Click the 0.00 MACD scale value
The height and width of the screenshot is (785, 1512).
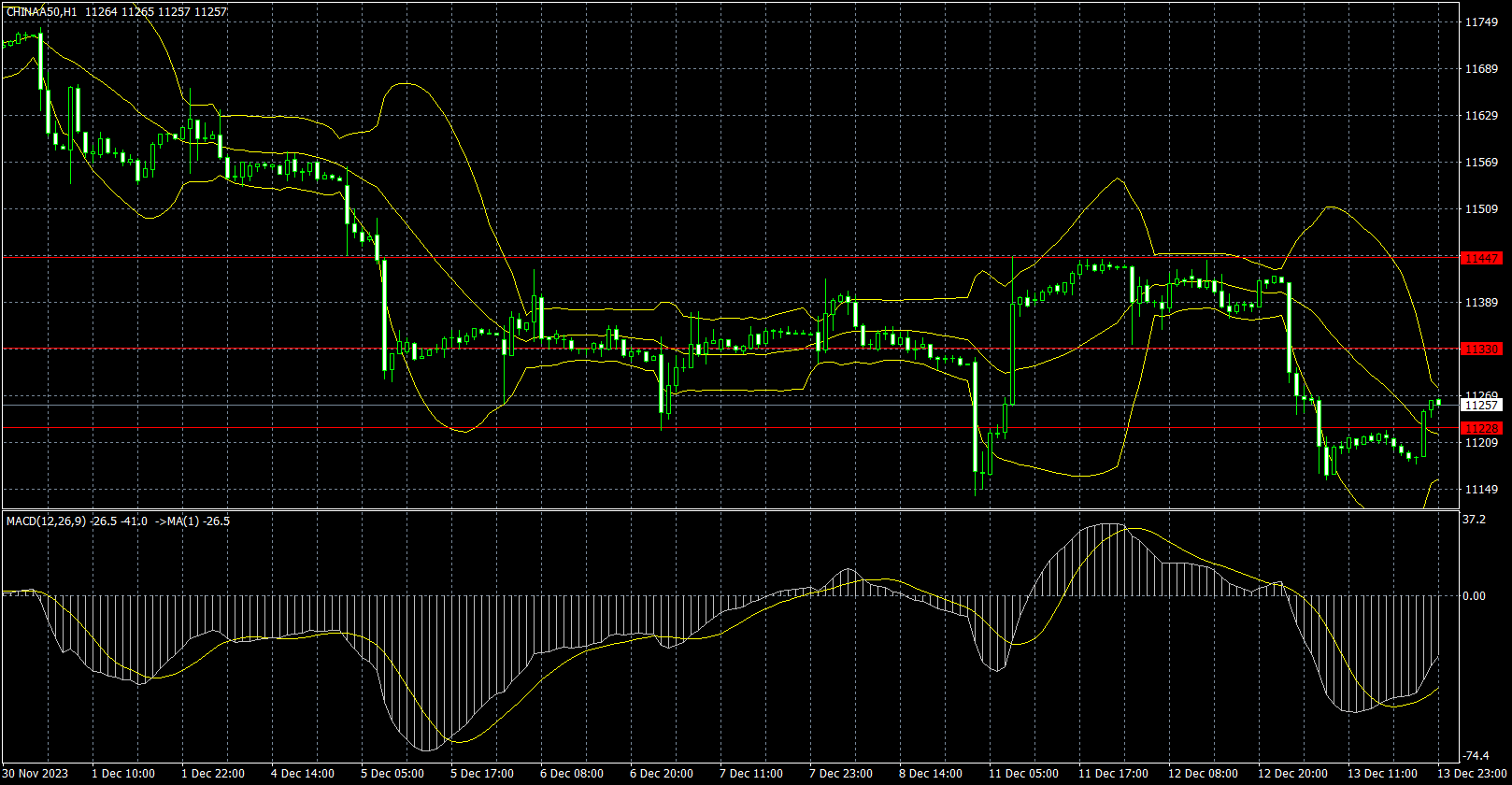[1475, 595]
